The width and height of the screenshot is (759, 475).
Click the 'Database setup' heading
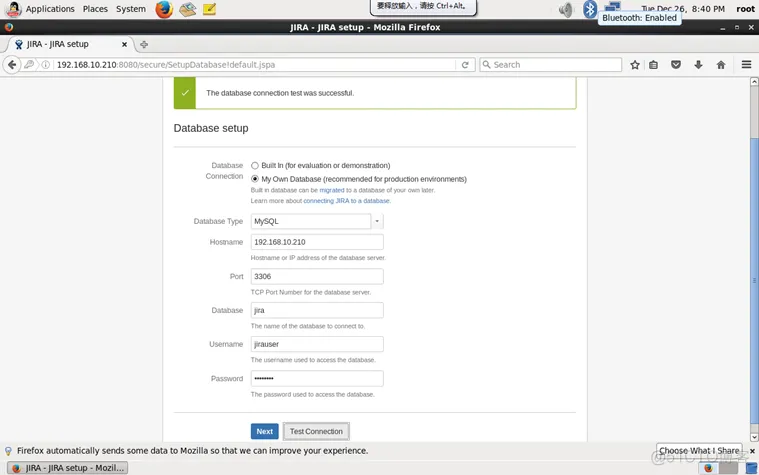pos(211,128)
